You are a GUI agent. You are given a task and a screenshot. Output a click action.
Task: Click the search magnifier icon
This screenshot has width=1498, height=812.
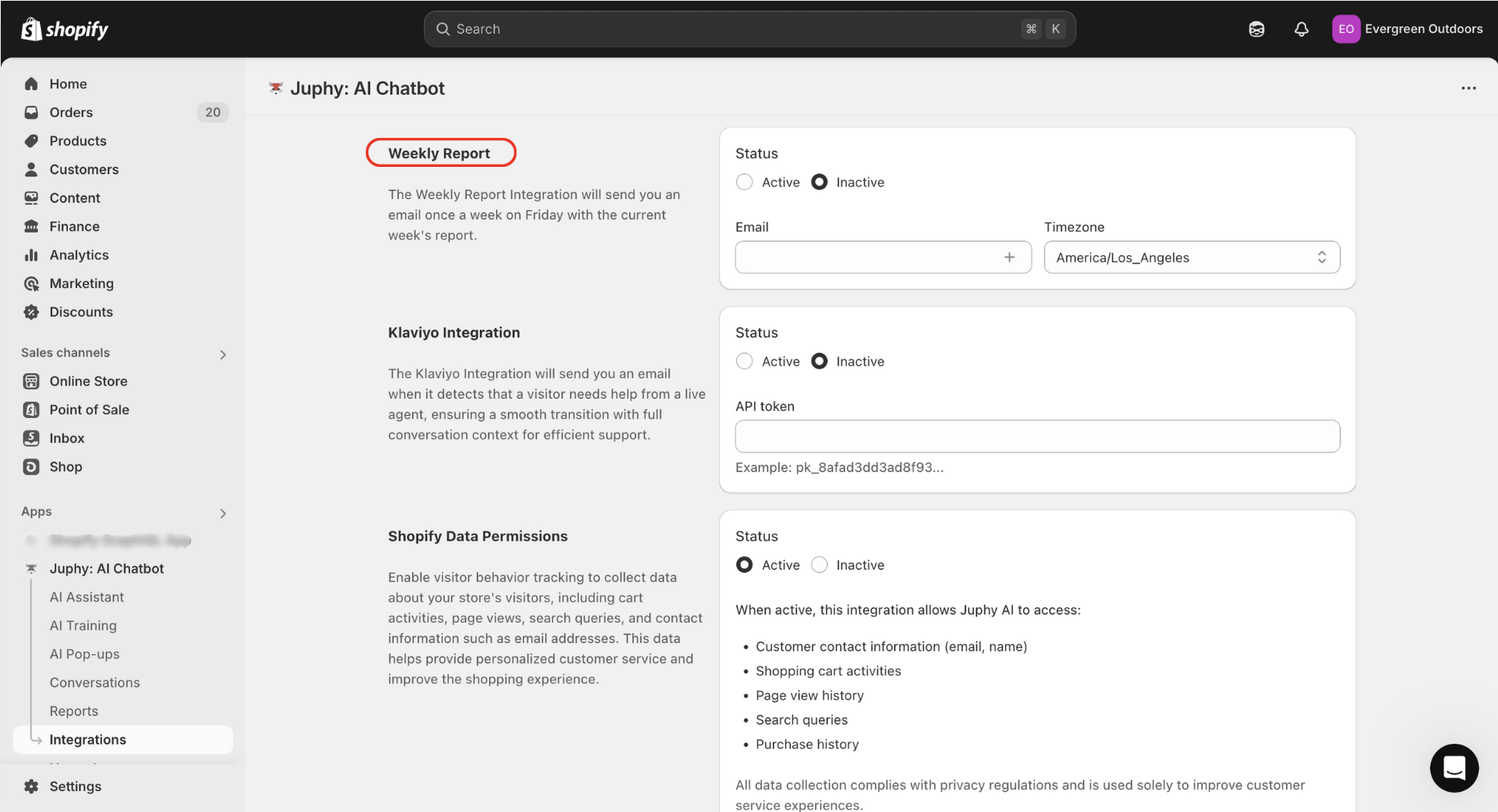(443, 29)
